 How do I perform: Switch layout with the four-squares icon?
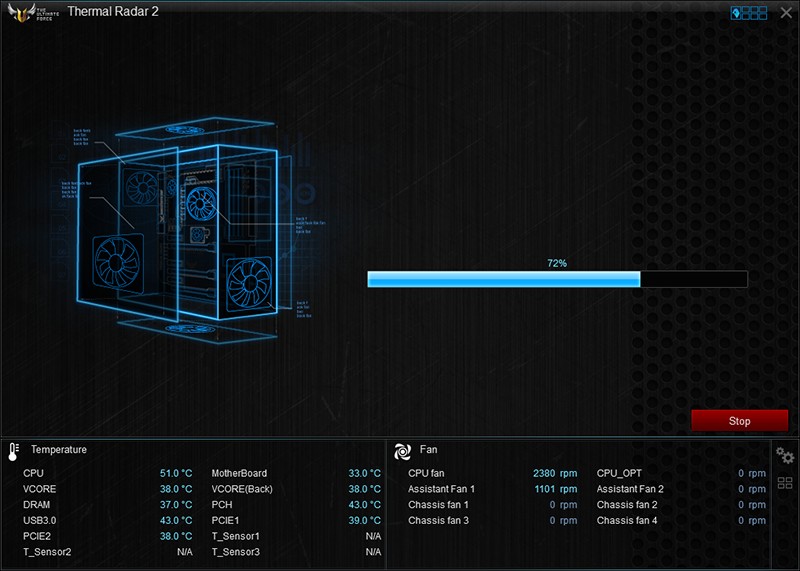[785, 483]
